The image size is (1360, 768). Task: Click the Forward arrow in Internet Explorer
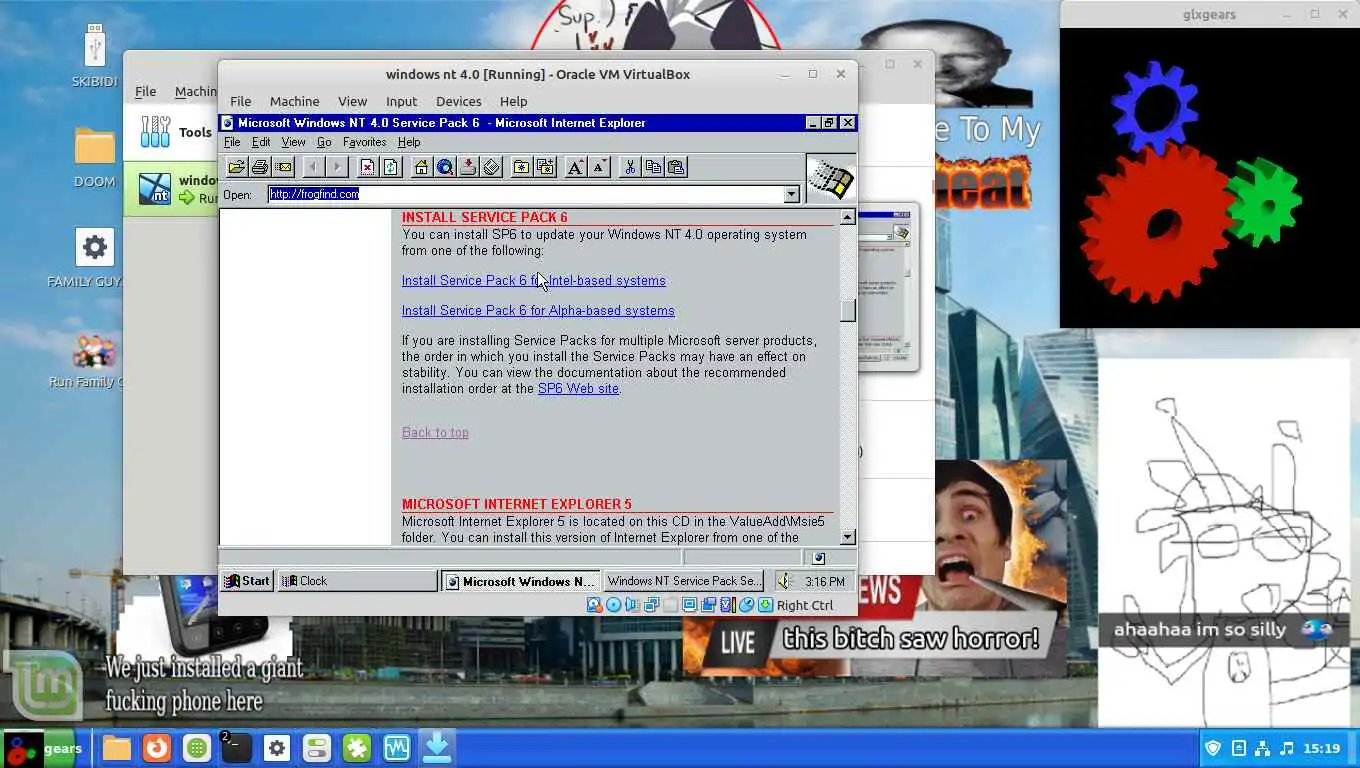pos(337,167)
